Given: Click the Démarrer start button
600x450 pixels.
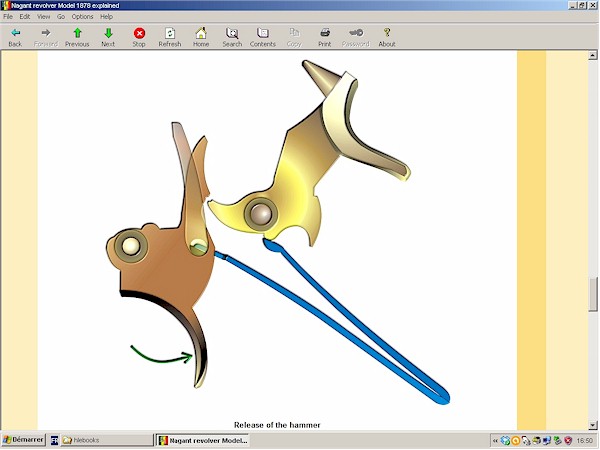Looking at the screenshot, I should pyautogui.click(x=23, y=440).
